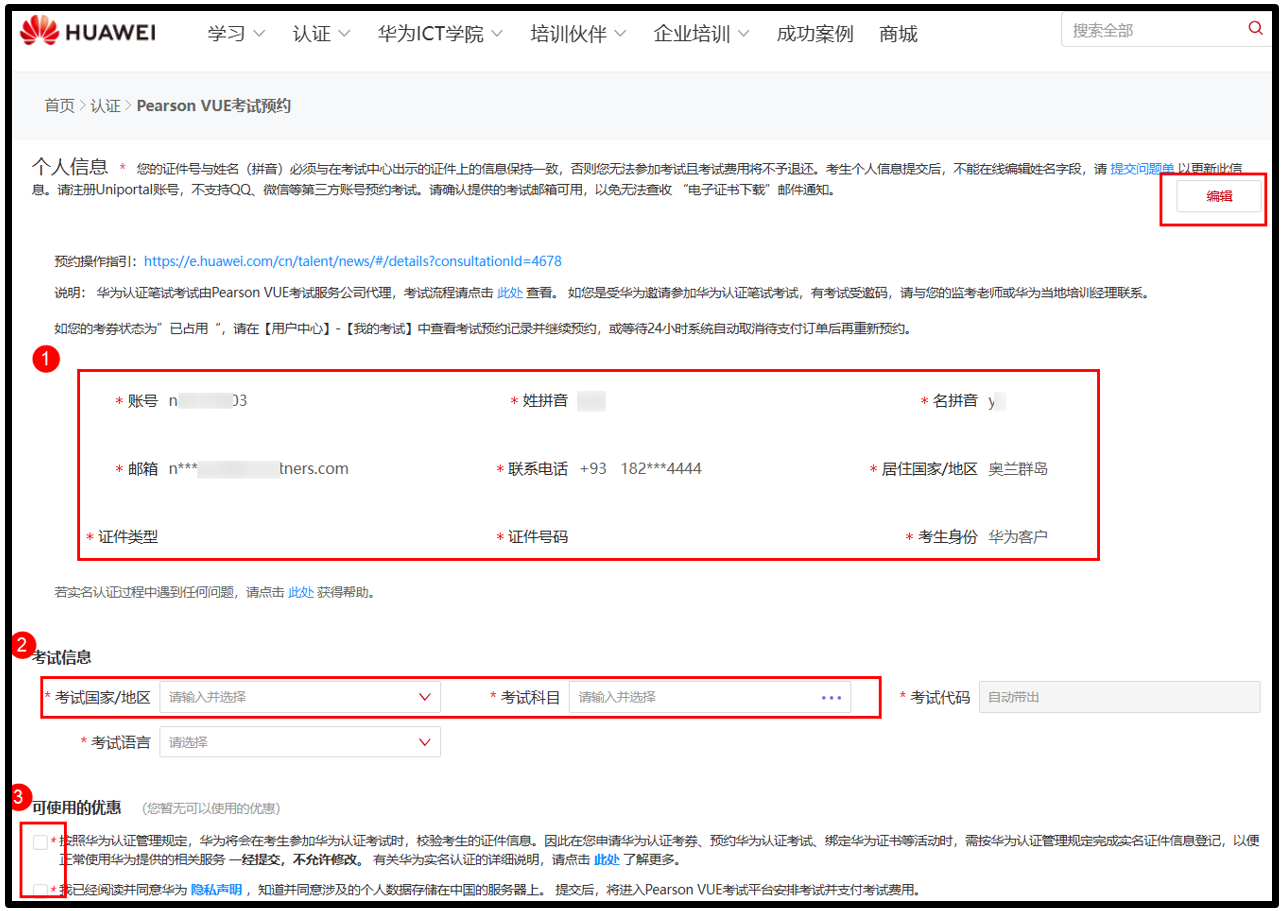The width and height of the screenshot is (1283, 911).
Task: Open the 学习 menu
Action: (236, 34)
